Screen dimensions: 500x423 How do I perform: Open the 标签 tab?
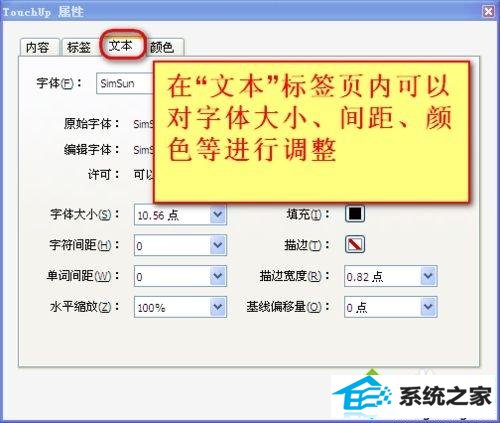80,47
